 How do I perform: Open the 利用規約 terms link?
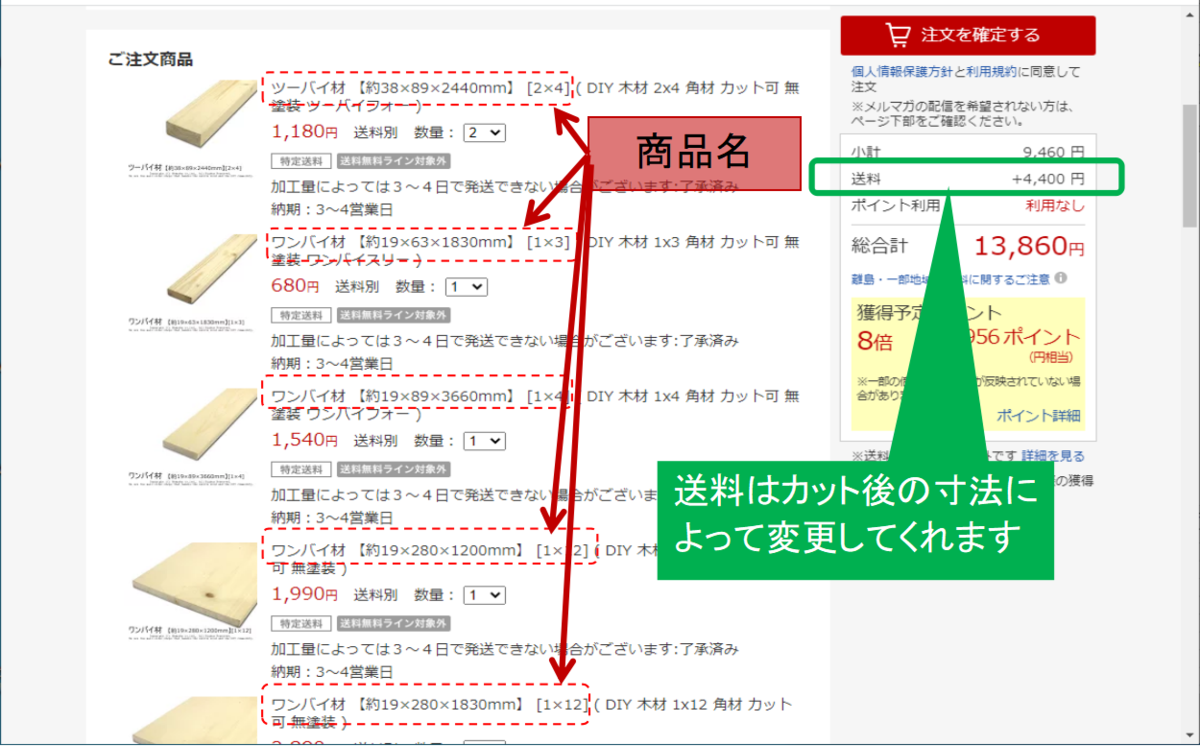pyautogui.click(x=990, y=72)
